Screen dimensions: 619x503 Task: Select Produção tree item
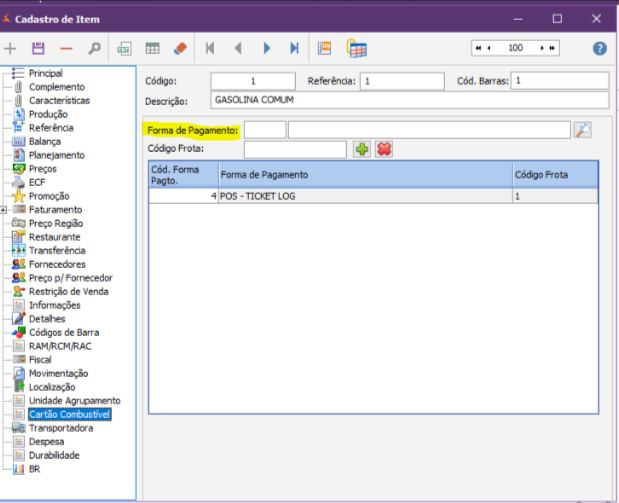click(48, 114)
